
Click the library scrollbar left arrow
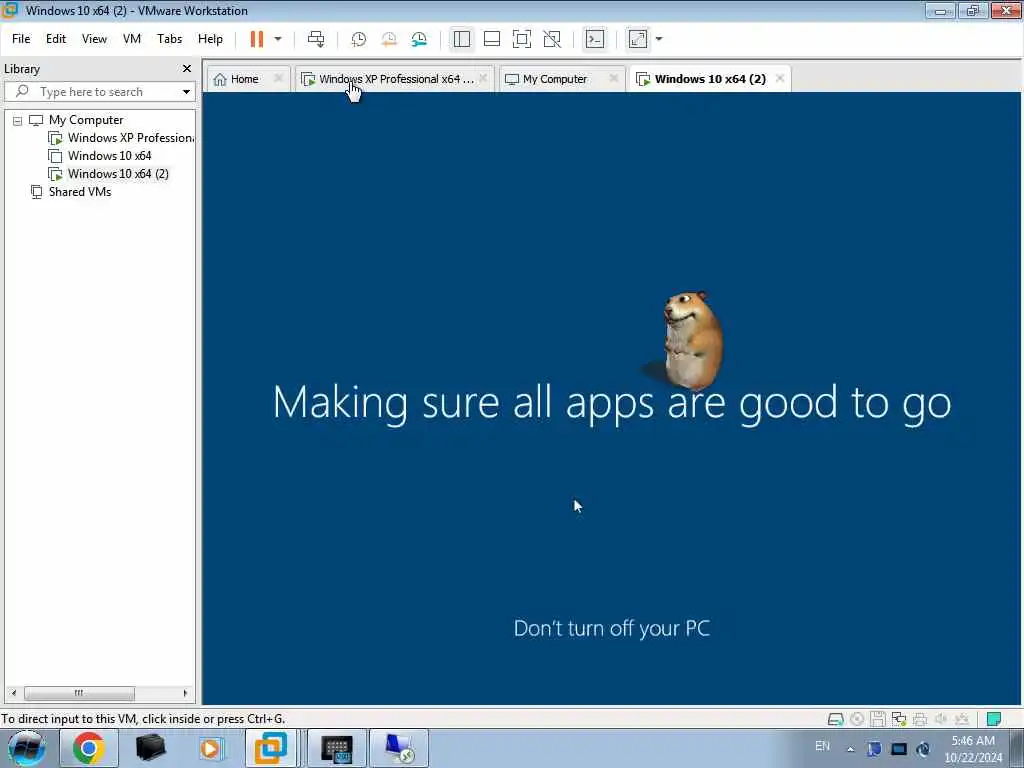(x=14, y=693)
